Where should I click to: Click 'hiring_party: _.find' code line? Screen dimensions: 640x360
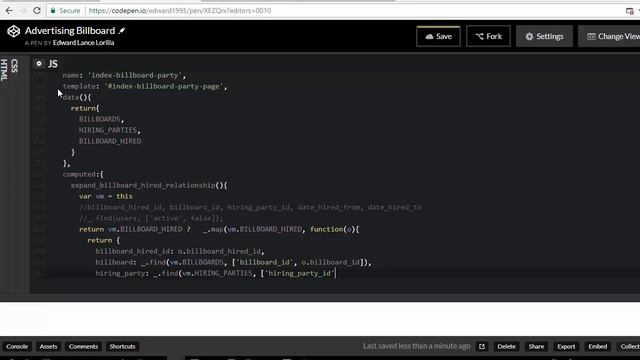216,273
